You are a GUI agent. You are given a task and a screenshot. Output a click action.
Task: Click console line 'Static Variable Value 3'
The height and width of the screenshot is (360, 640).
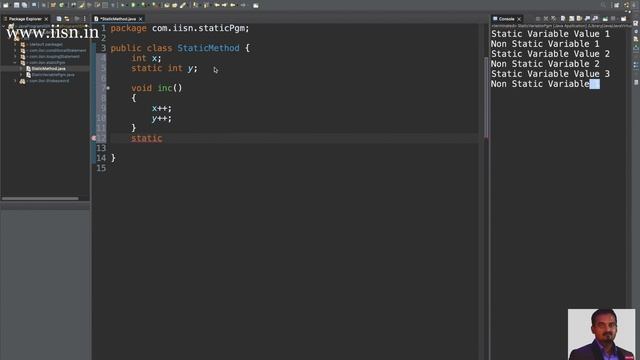click(x=550, y=74)
